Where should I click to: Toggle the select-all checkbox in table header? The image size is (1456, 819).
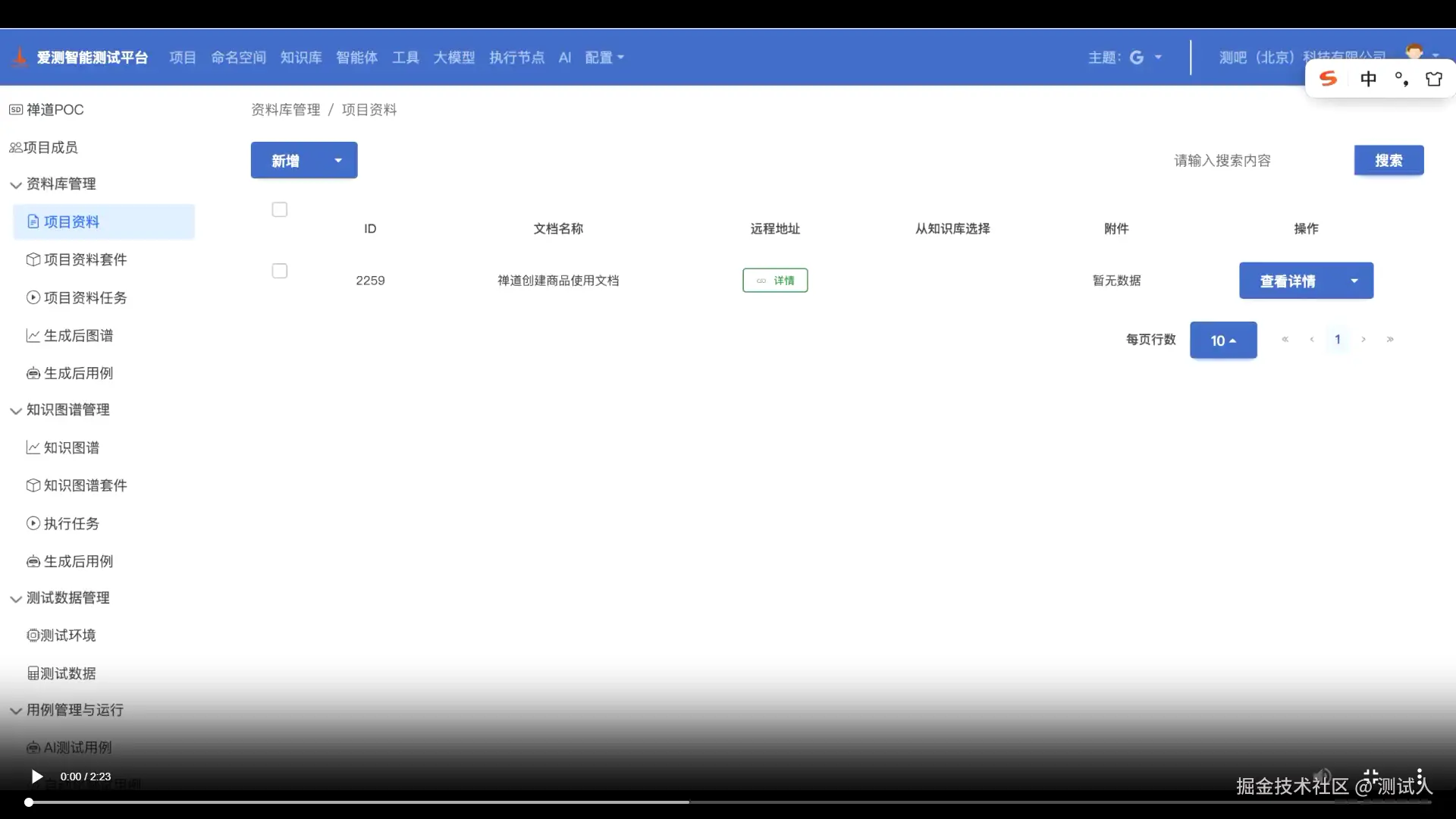pyautogui.click(x=280, y=209)
